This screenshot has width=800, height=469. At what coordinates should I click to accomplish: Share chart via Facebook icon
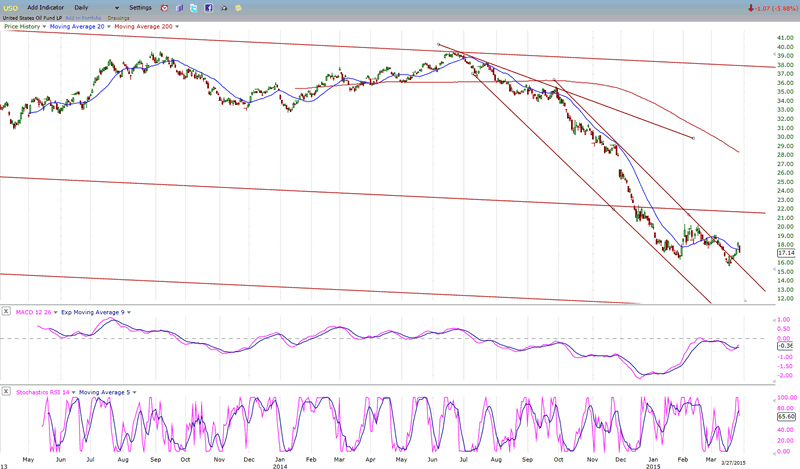[x=208, y=7]
